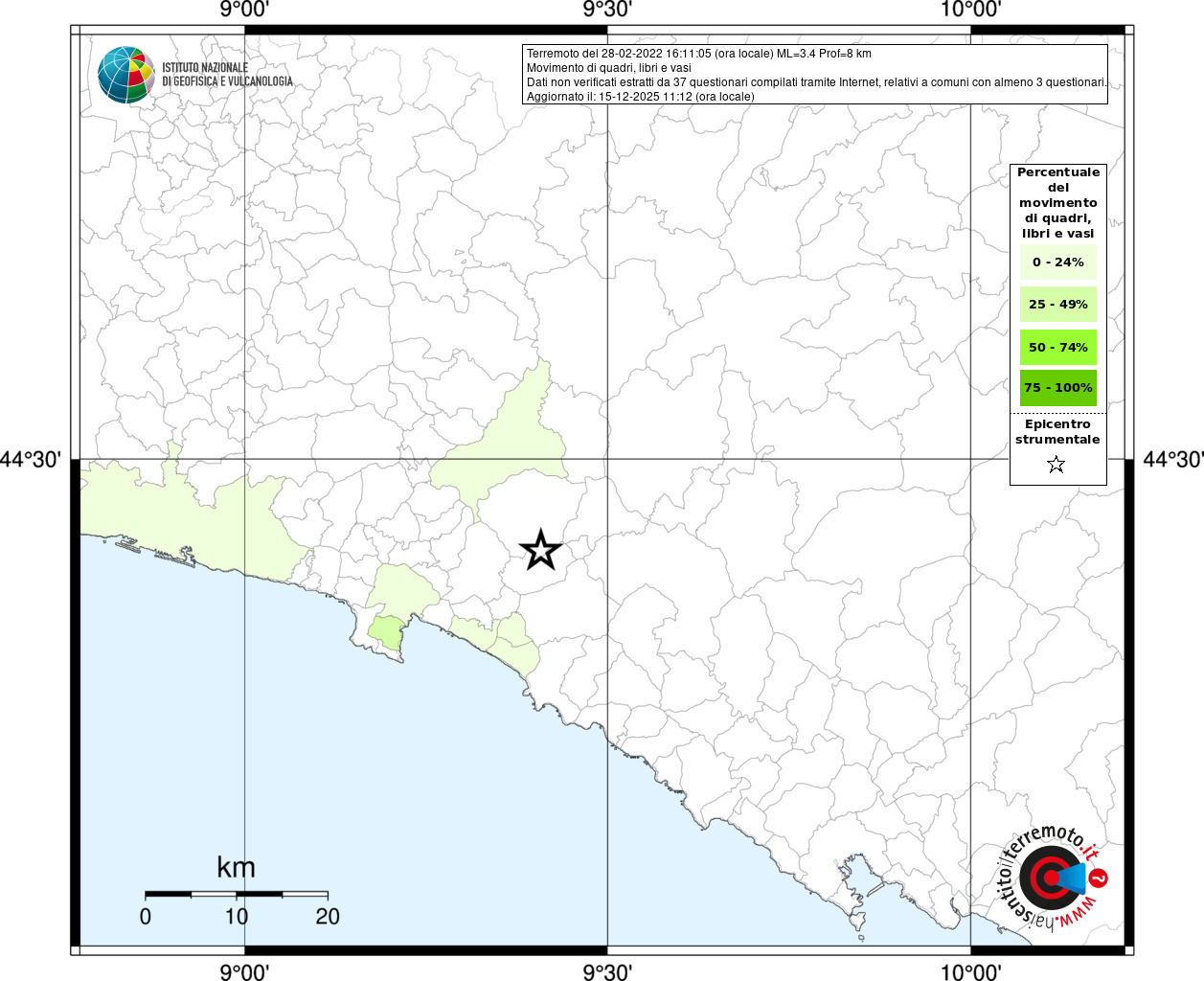The image size is (1204, 981).
Task: Click the bottom 10°00' longitude label
Action: click(x=970, y=971)
